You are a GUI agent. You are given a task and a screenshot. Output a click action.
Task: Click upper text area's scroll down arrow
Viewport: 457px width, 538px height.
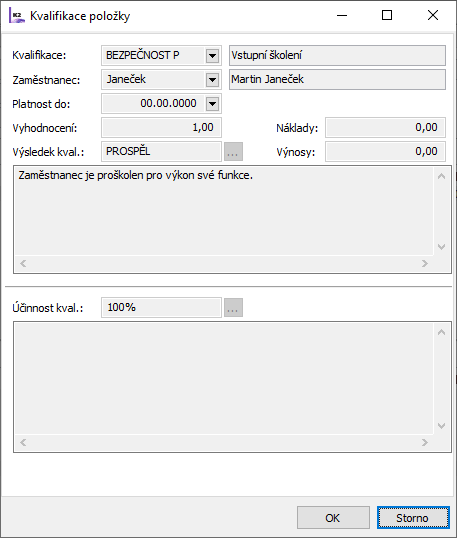point(442,247)
